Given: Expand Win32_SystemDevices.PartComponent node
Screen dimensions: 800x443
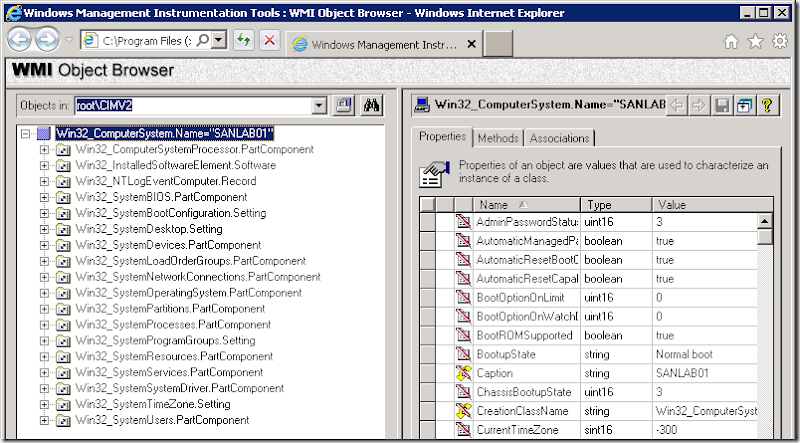Looking at the screenshot, I should tap(44, 245).
